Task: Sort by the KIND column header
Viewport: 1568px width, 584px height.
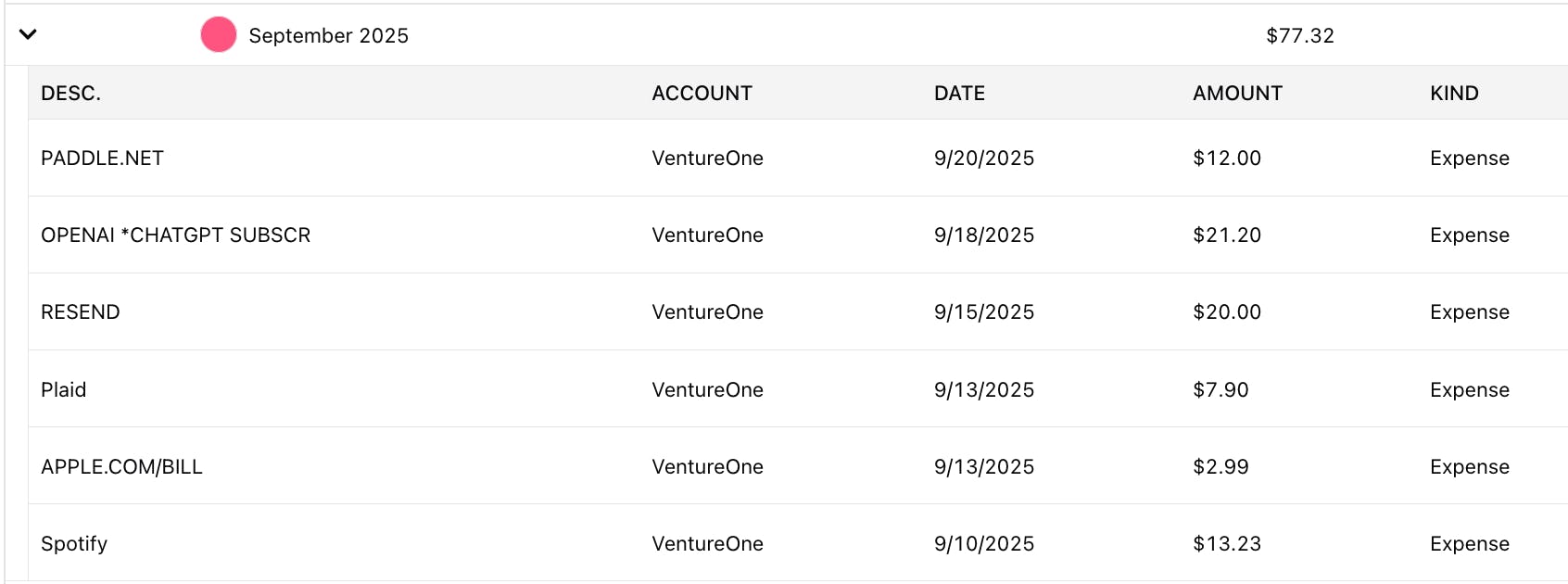Action: (x=1454, y=94)
